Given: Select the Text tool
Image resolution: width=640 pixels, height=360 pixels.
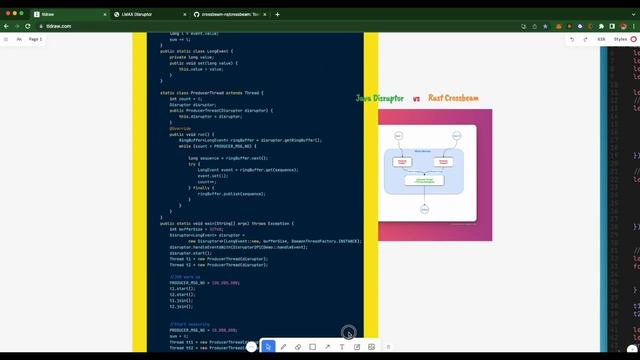Looking at the screenshot, I should point(342,347).
